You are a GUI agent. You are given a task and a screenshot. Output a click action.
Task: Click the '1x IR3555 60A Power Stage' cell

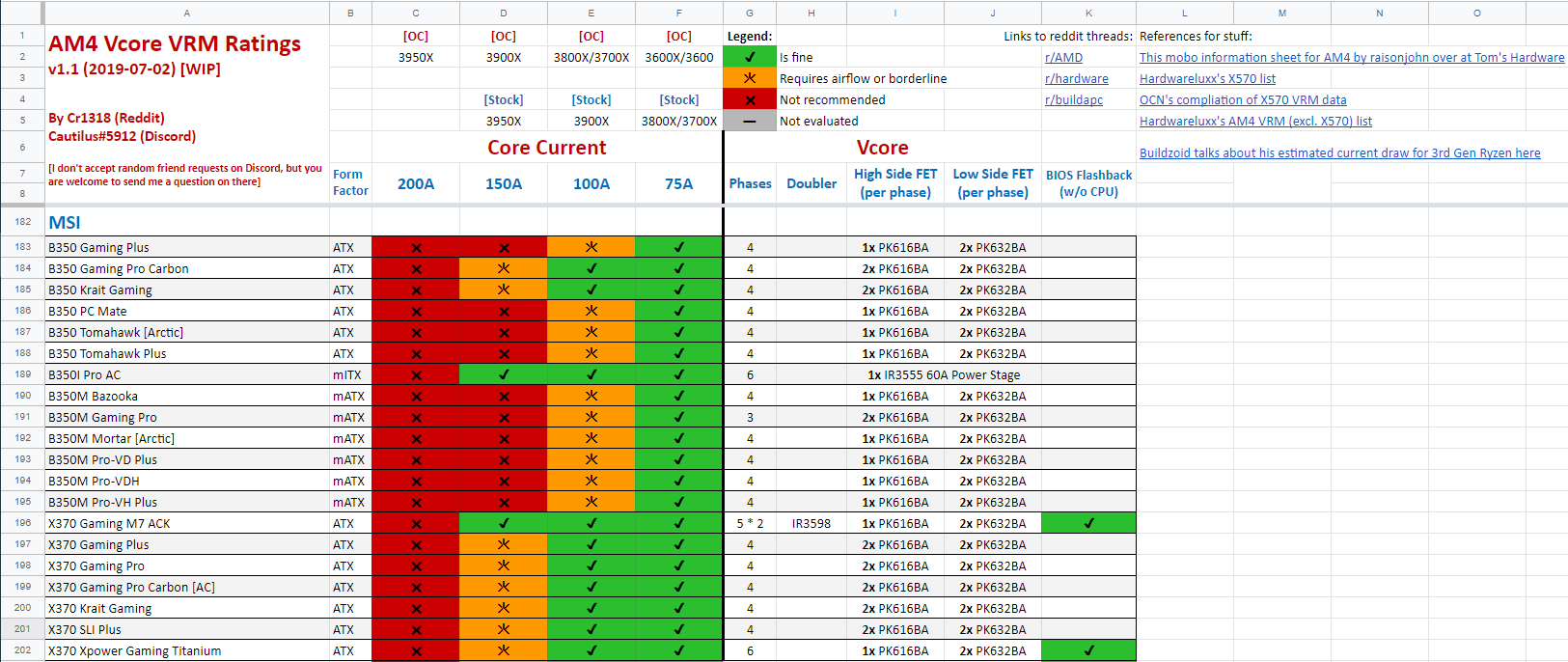944,374
